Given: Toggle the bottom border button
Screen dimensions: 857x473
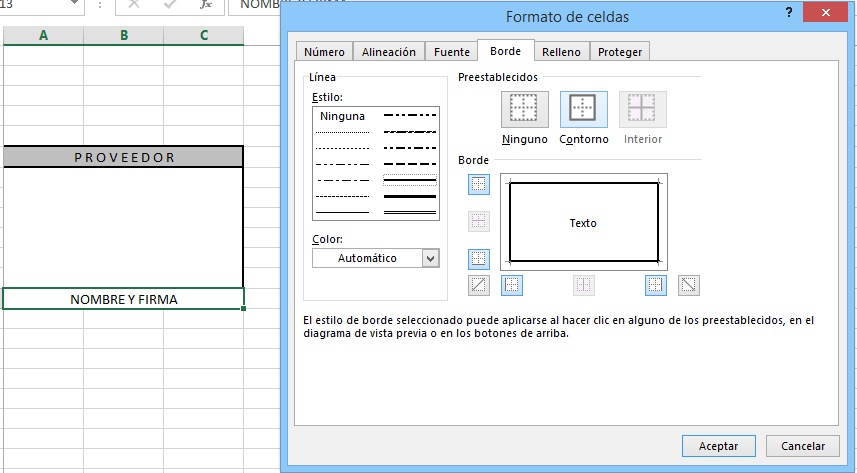Looking at the screenshot, I should click(479, 259).
